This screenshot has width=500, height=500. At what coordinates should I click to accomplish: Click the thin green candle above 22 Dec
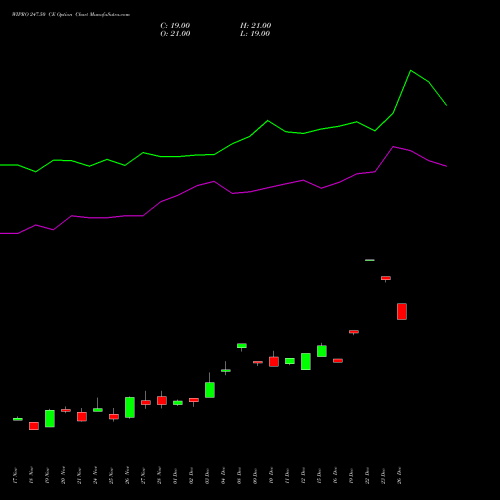[370, 260]
